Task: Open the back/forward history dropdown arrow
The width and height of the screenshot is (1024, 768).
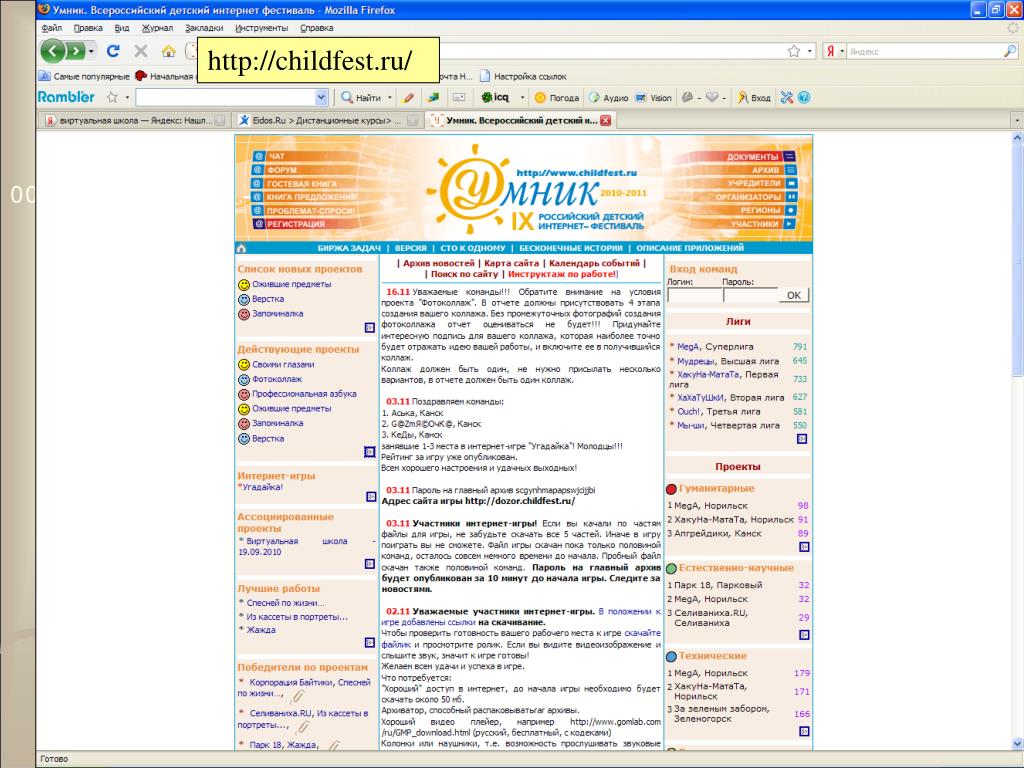Action: pyautogui.click(x=91, y=51)
